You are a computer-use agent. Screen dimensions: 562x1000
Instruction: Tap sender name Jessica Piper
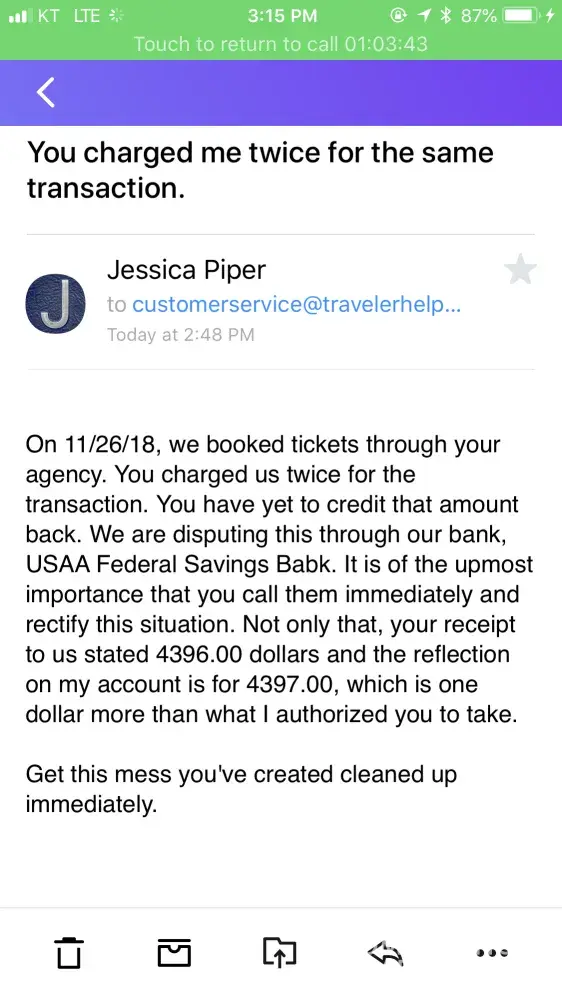coord(186,270)
